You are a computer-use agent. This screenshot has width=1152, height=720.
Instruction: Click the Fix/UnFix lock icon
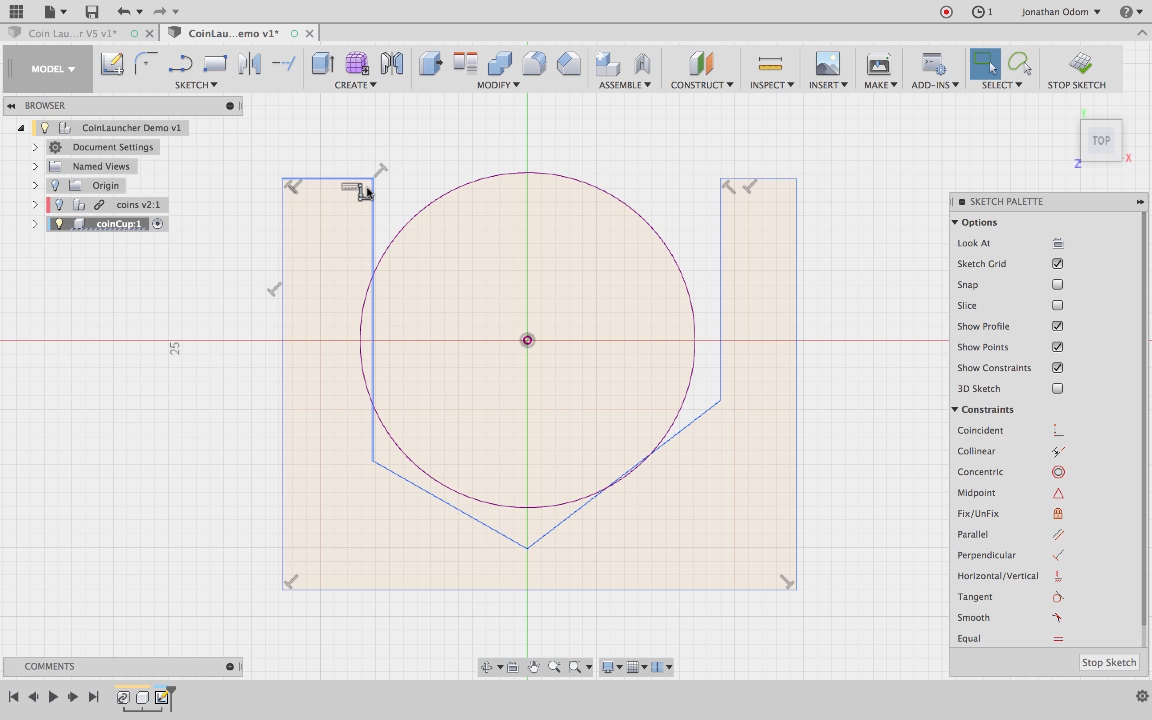click(1058, 514)
